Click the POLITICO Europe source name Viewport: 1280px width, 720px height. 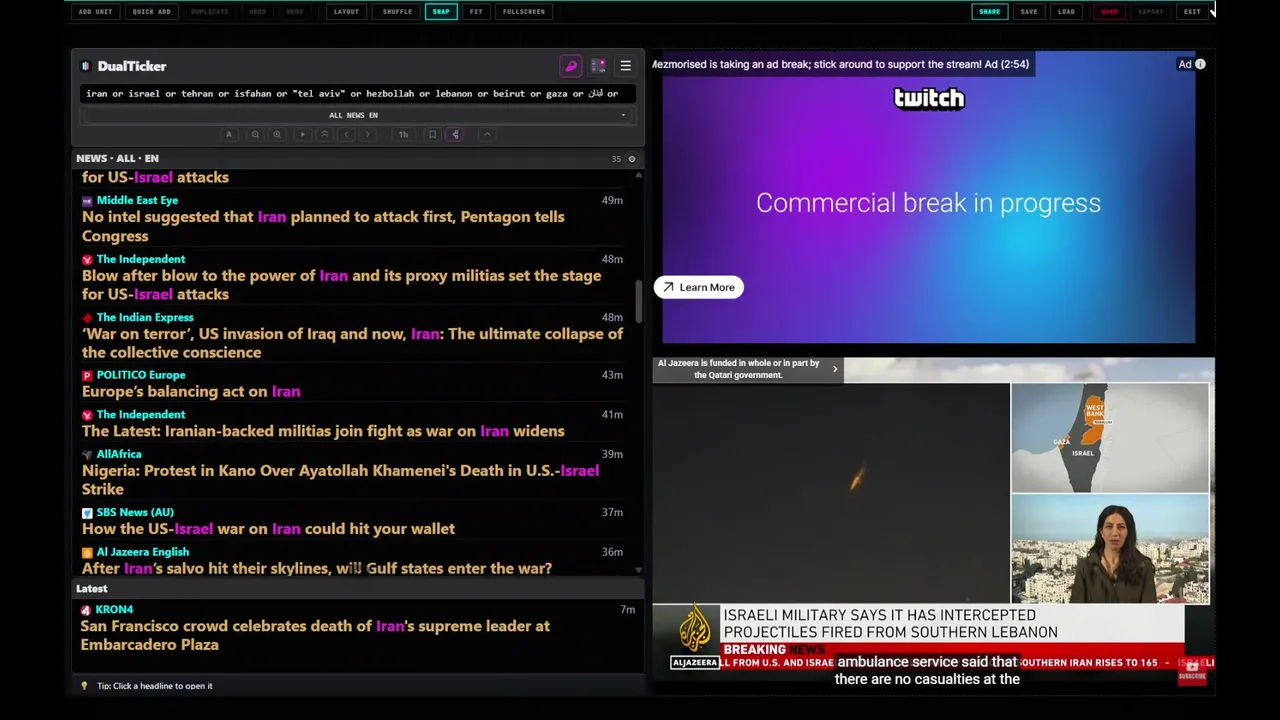click(141, 375)
